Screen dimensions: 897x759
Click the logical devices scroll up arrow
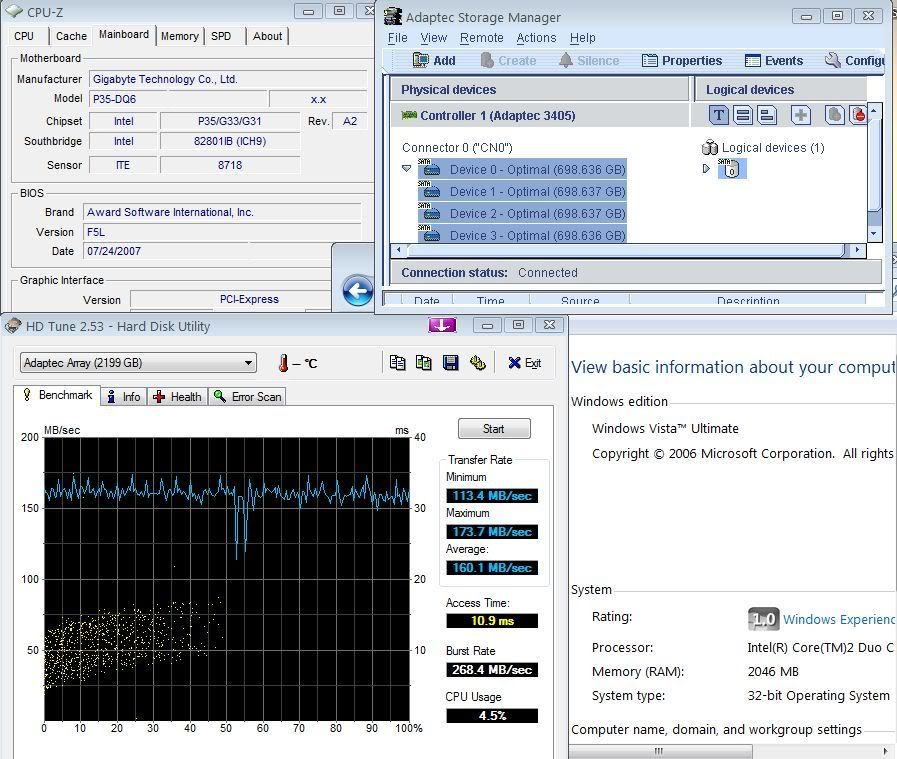[x=874, y=110]
